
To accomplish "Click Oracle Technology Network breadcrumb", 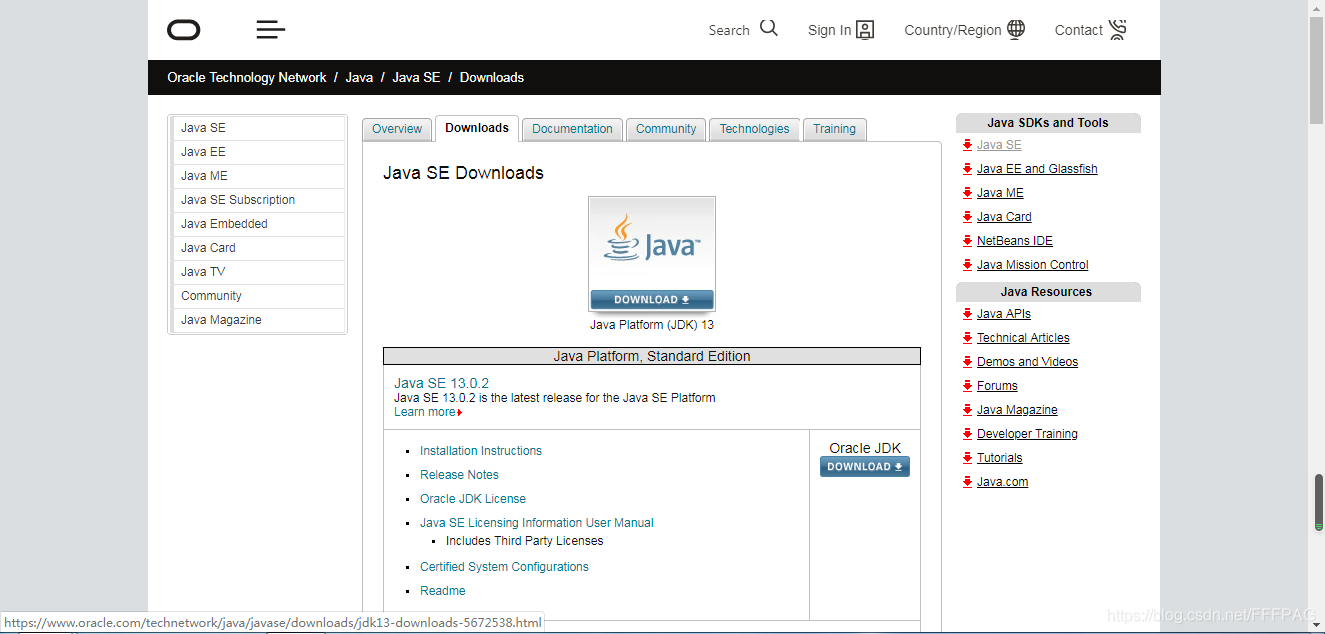I will point(247,77).
